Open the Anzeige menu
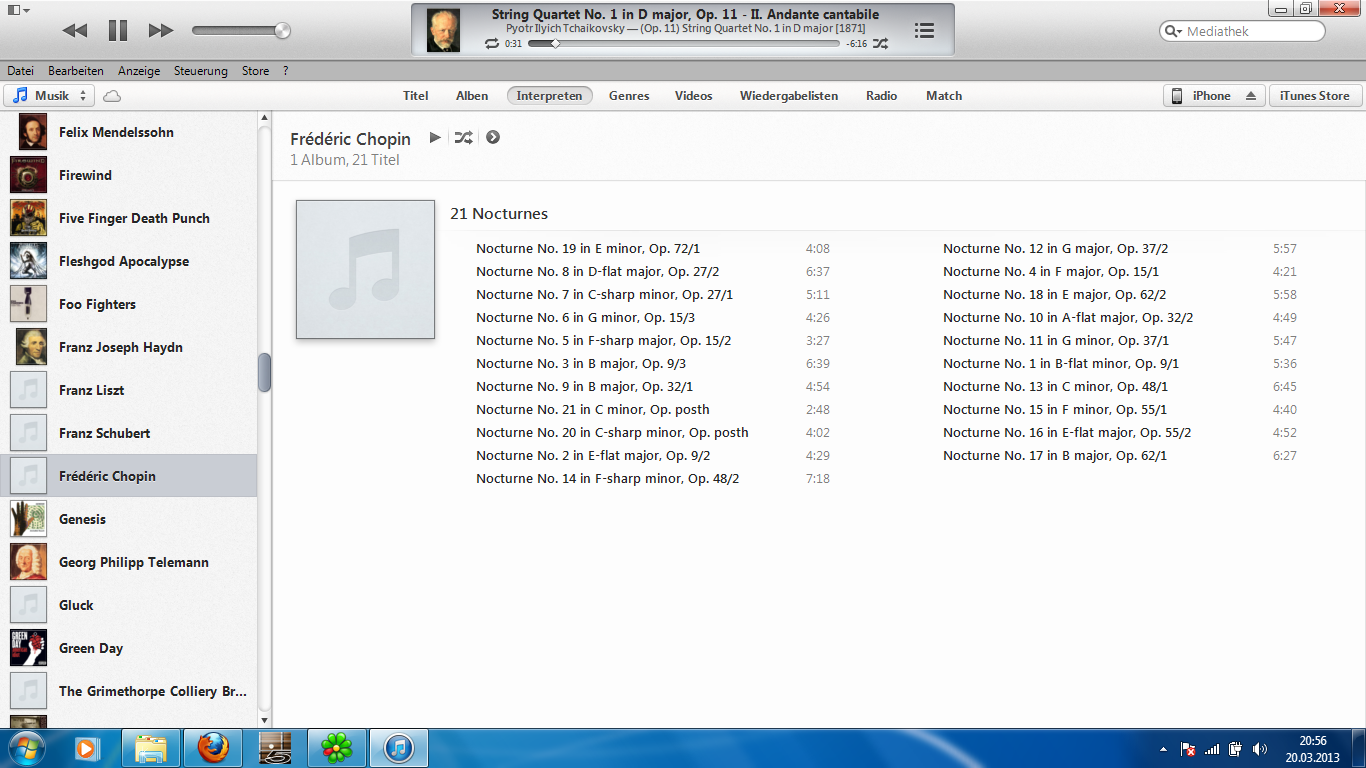Screen dimensions: 1366x768 pyautogui.click(x=139, y=71)
